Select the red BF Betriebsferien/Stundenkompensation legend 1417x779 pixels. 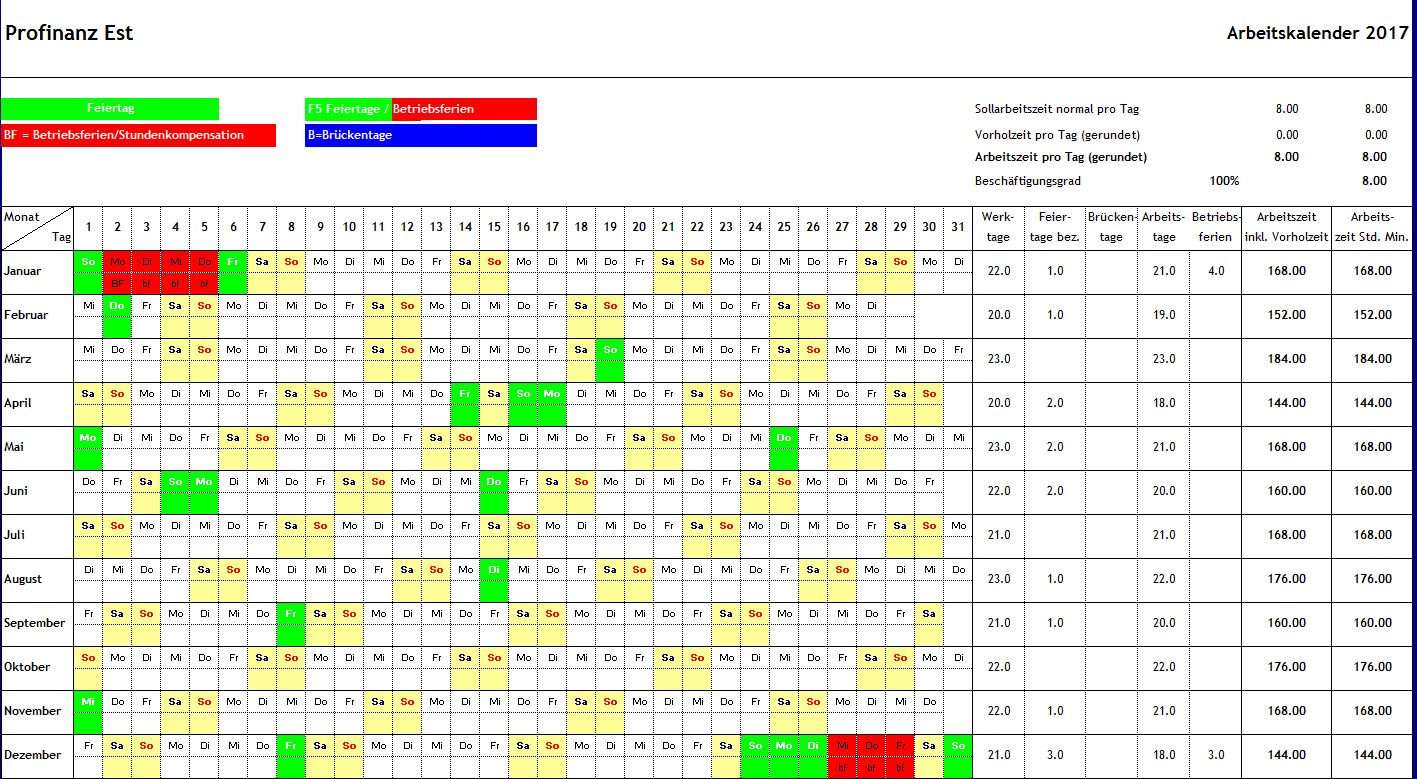(x=138, y=135)
